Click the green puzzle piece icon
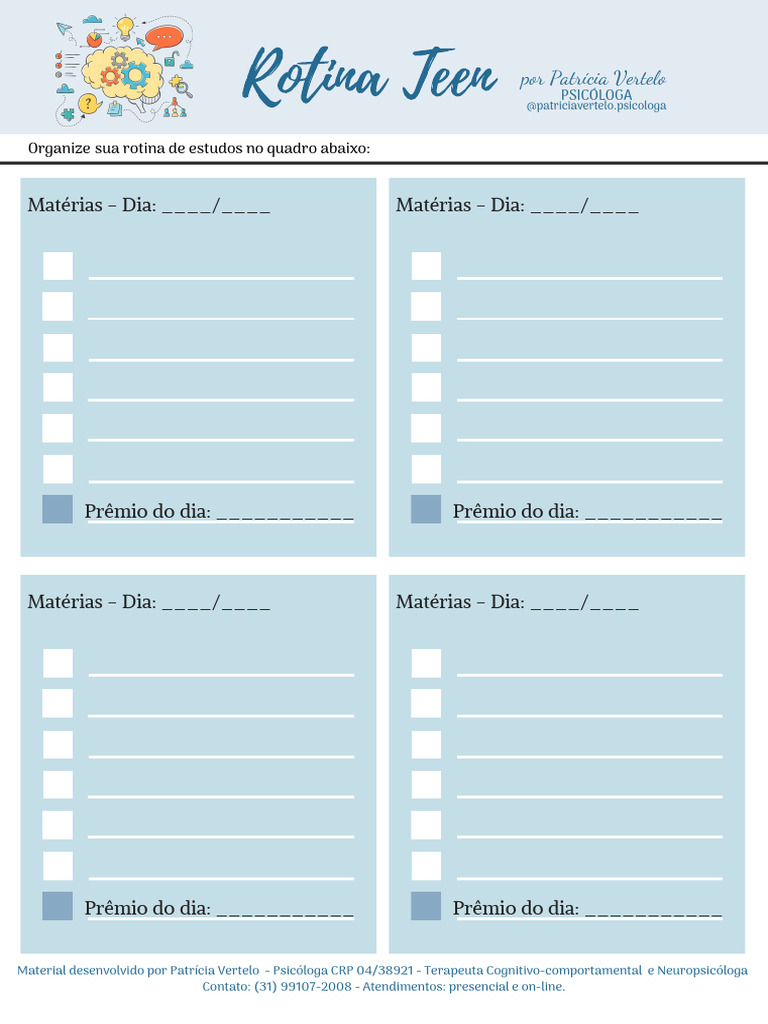The width and height of the screenshot is (768, 1024). 68,114
